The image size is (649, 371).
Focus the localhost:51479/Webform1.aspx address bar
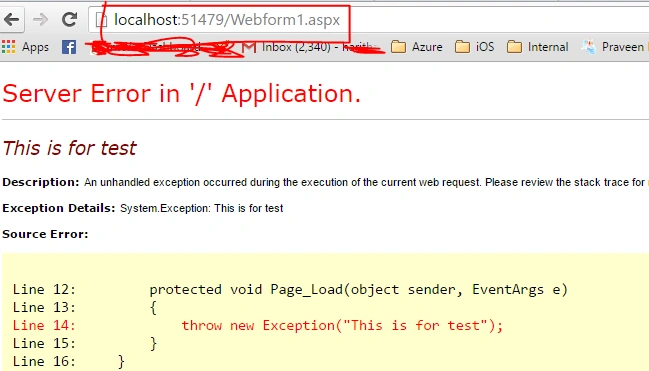coord(368,20)
